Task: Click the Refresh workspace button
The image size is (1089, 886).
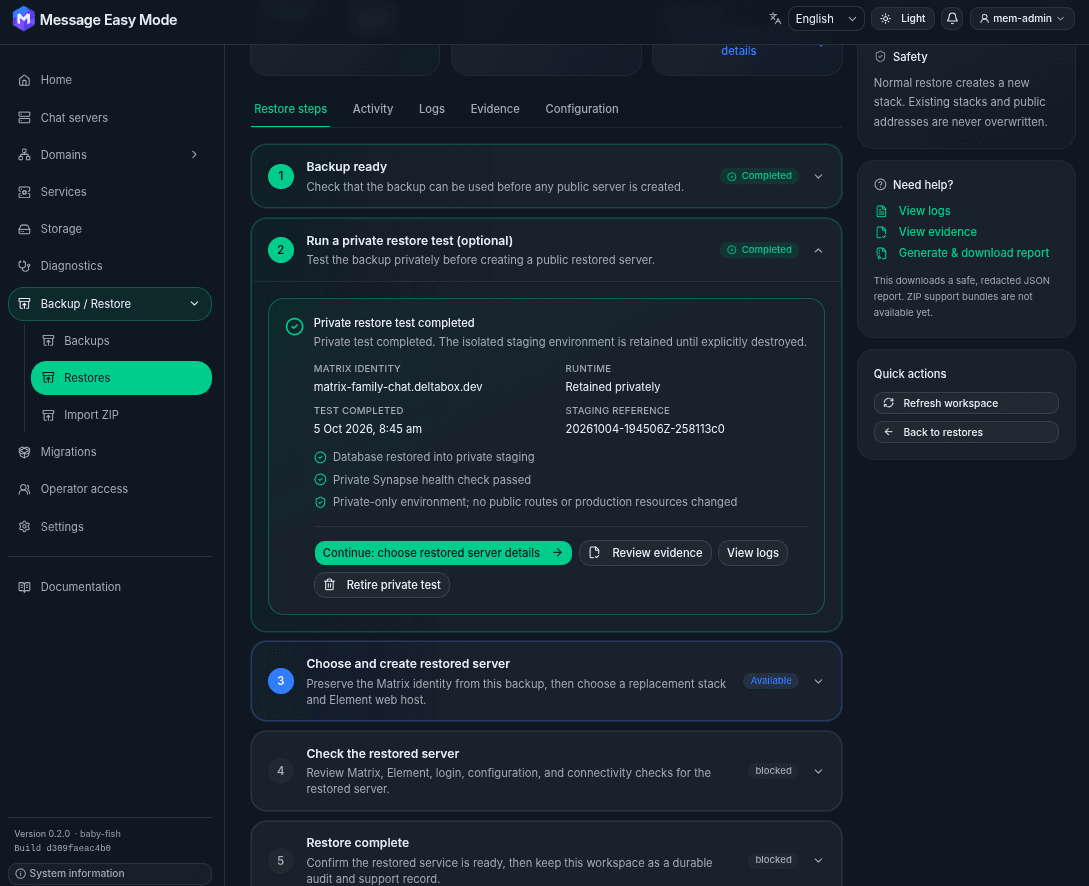Action: tap(965, 403)
